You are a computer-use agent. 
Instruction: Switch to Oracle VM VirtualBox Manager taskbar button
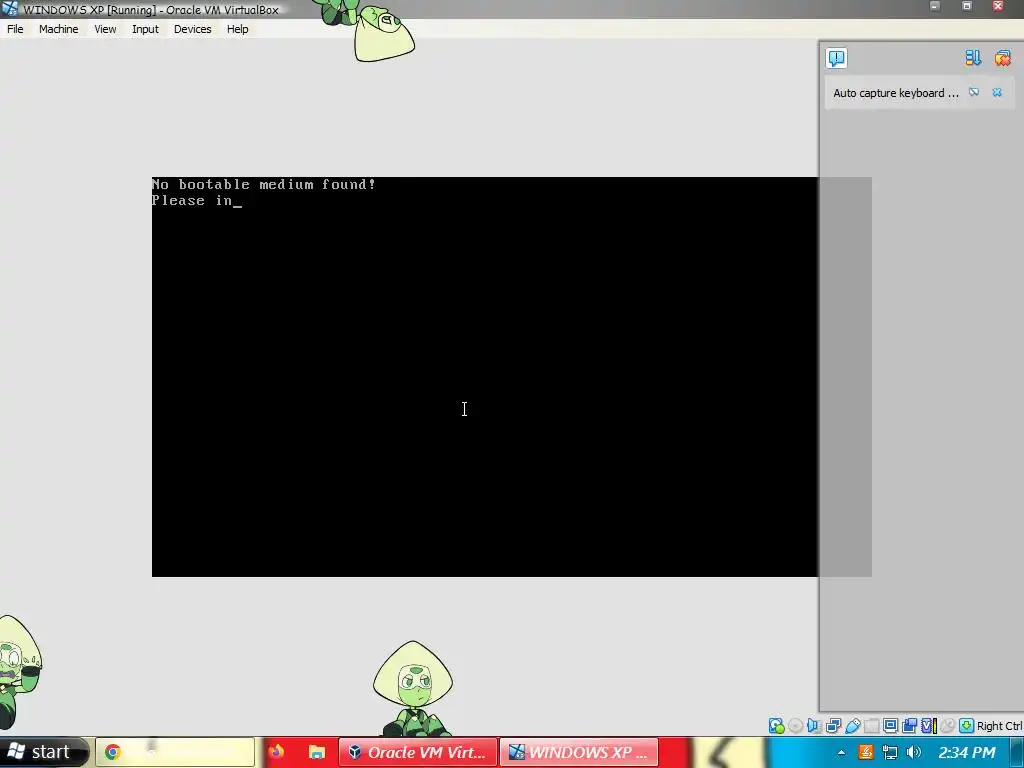pos(418,752)
